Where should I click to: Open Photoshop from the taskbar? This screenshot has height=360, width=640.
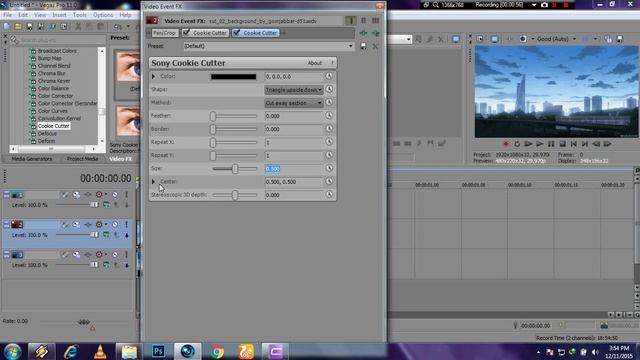coord(158,351)
